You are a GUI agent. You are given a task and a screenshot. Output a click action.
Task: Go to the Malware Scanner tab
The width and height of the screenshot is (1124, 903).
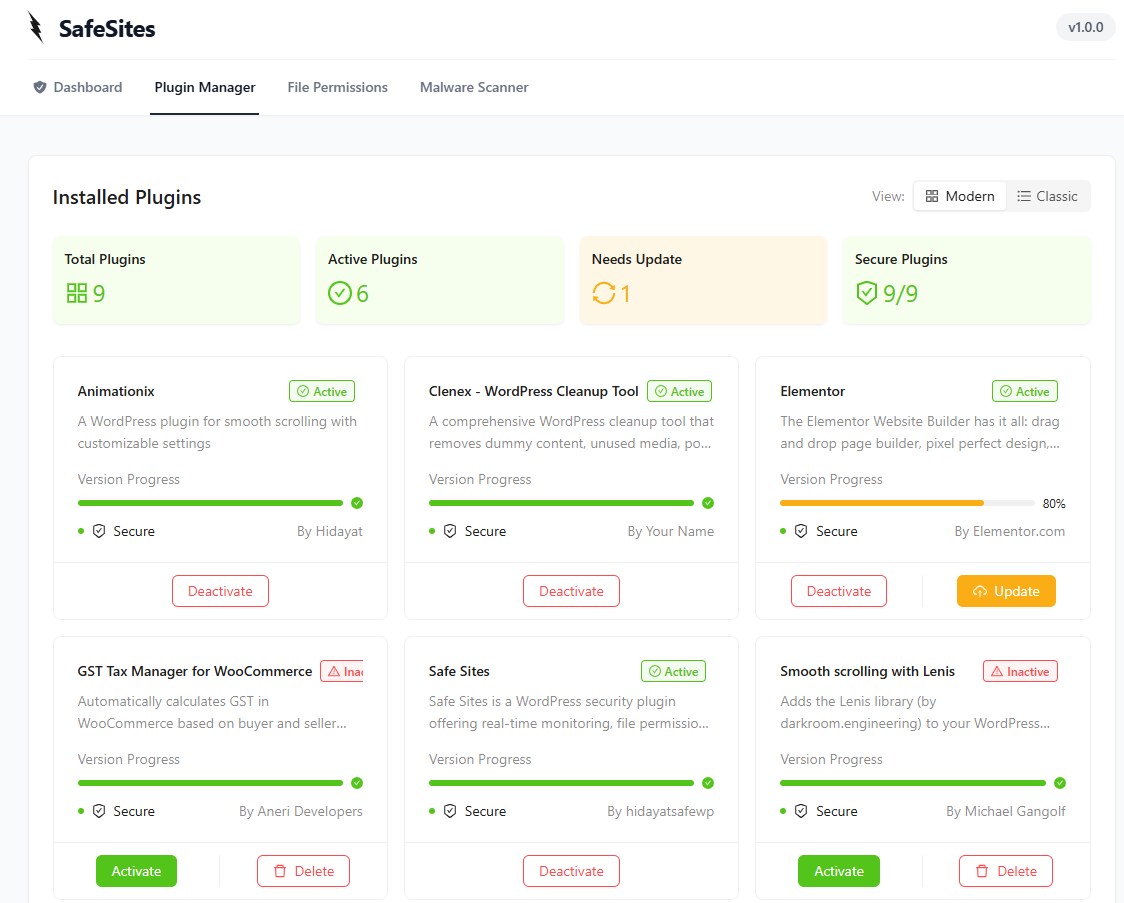[x=474, y=87]
